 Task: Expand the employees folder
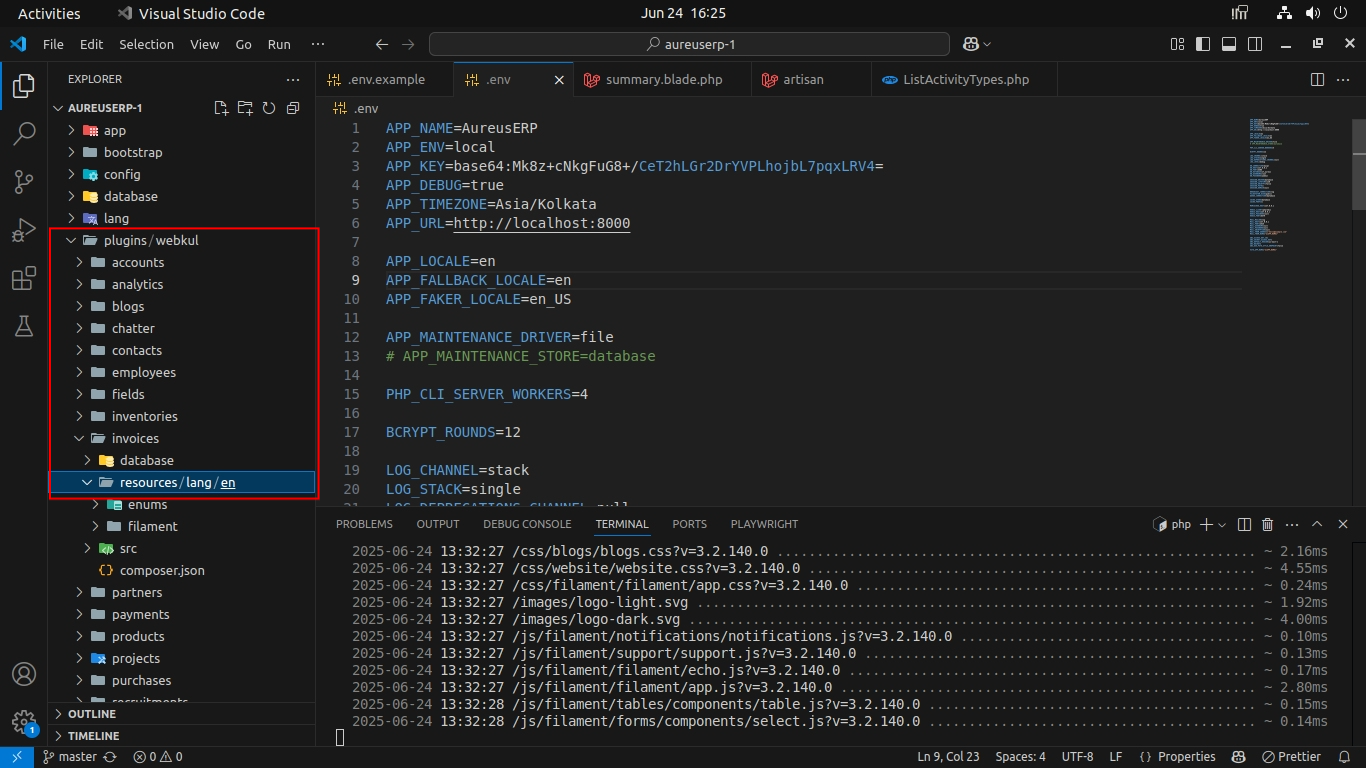(184, 372)
